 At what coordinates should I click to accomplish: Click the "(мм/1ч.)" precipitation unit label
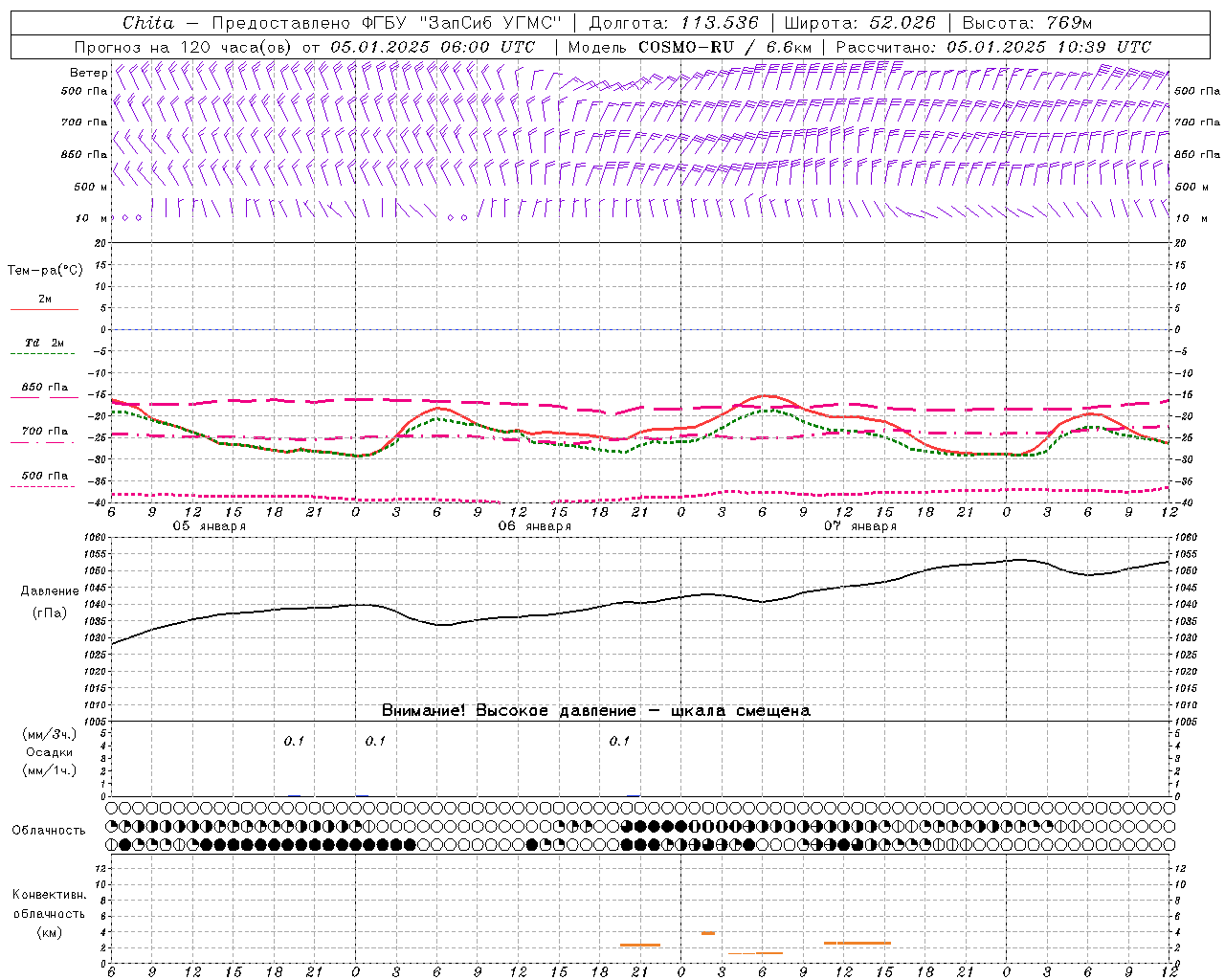pyautogui.click(x=50, y=770)
